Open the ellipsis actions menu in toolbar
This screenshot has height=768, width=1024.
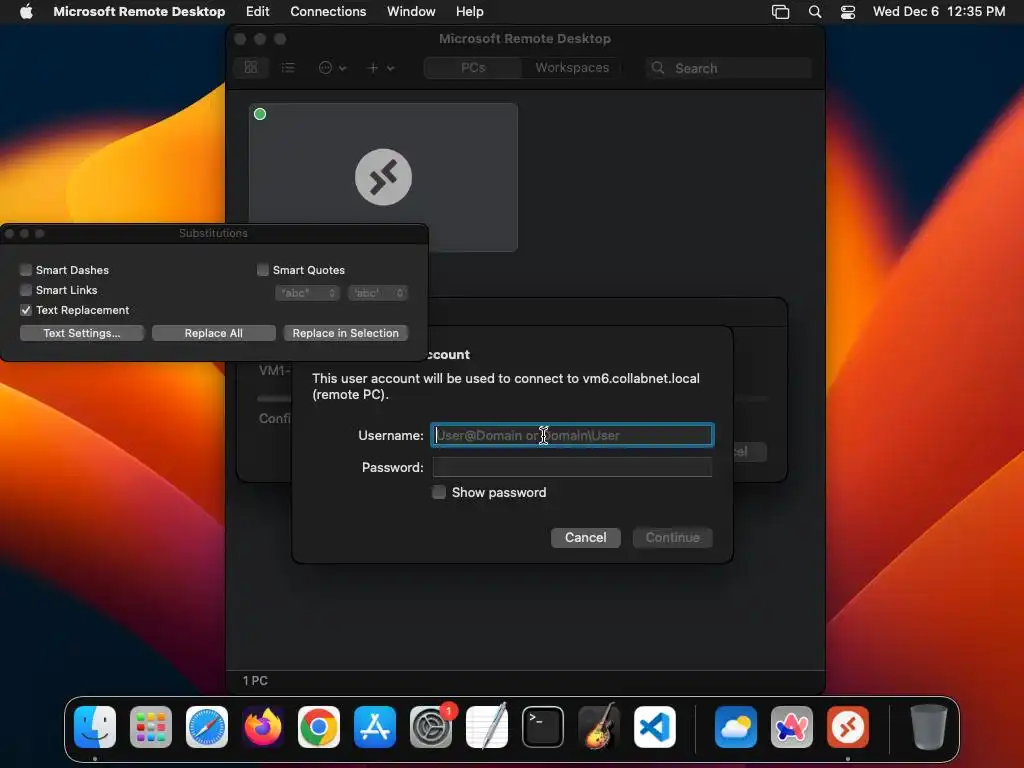(x=332, y=67)
